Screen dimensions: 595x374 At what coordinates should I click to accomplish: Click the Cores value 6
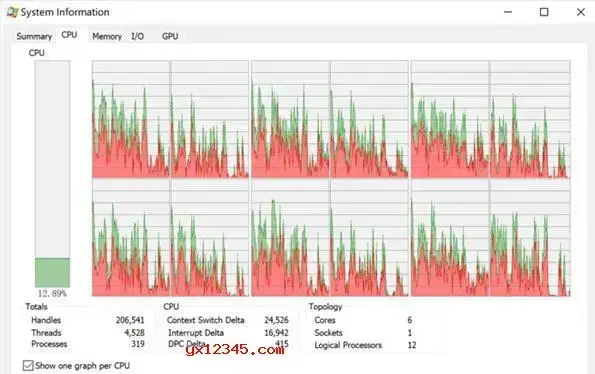tap(410, 320)
